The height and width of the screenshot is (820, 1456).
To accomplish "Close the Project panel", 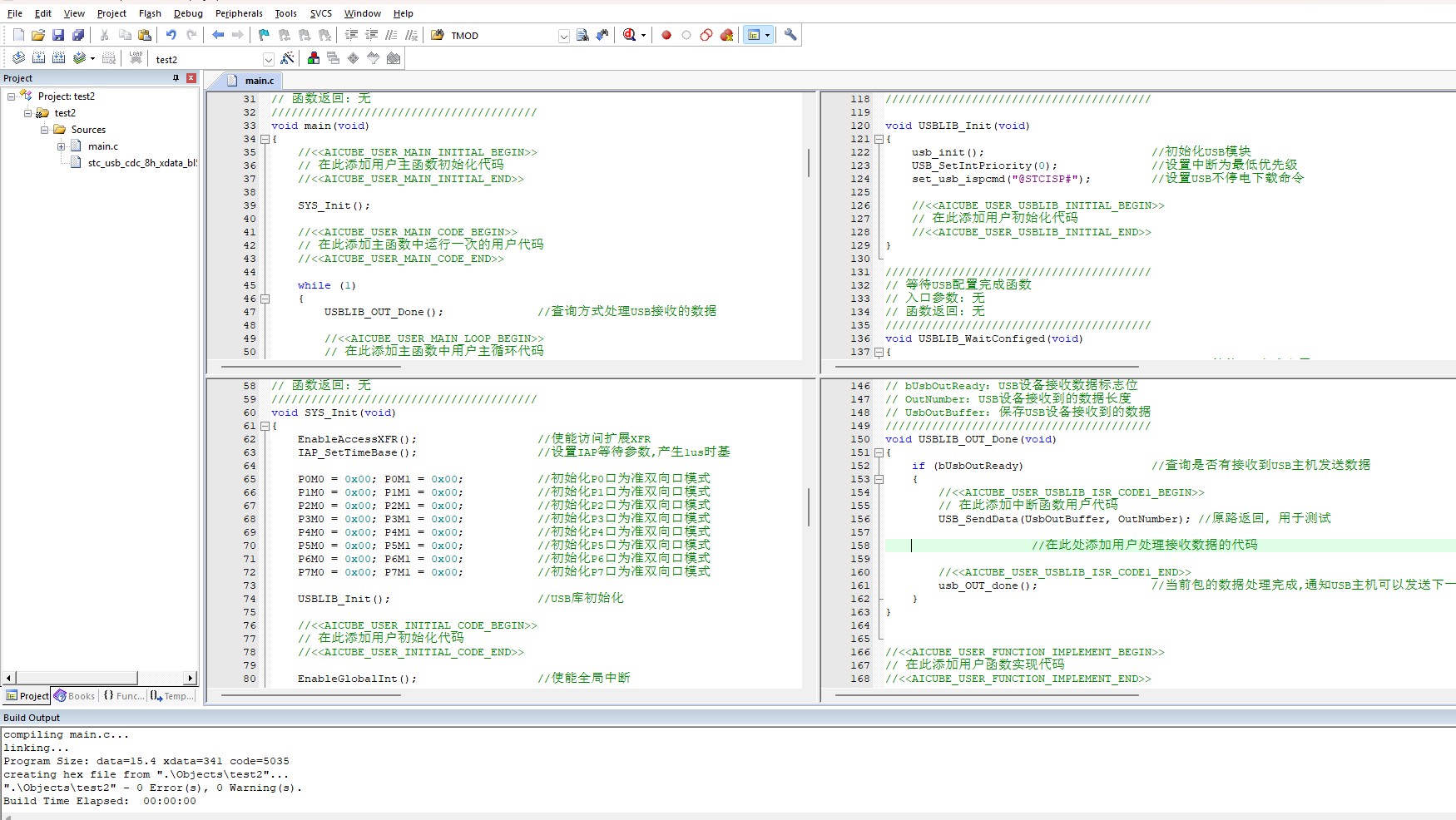I will pos(191,78).
